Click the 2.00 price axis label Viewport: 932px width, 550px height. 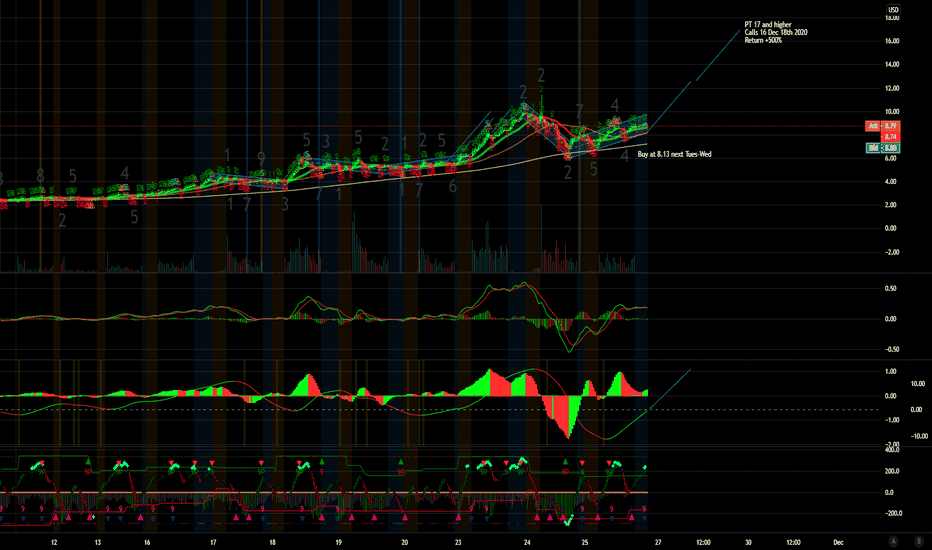890,205
